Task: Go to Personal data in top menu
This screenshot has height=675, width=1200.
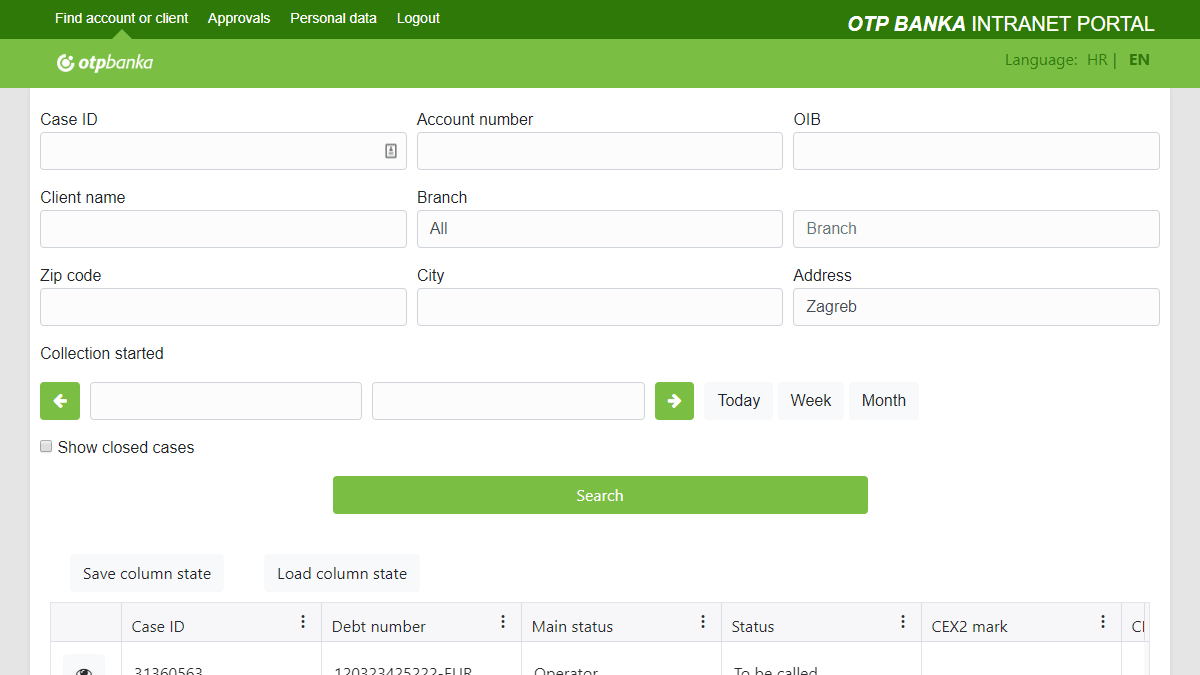Action: [x=333, y=18]
